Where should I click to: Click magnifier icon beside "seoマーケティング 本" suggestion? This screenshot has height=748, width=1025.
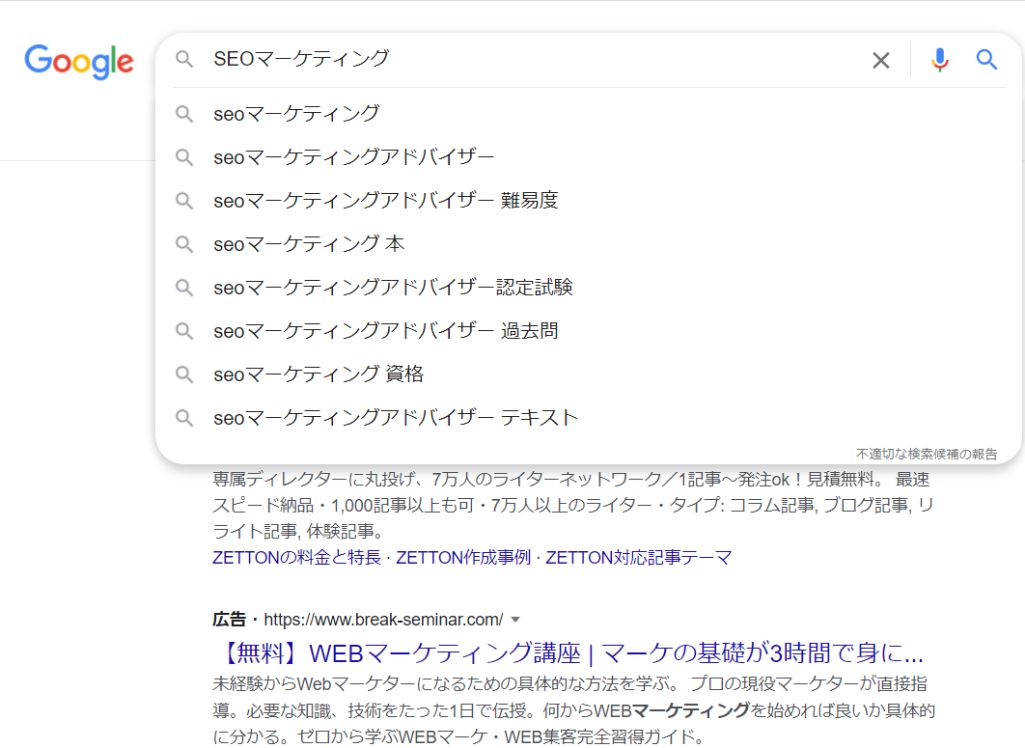pos(184,244)
